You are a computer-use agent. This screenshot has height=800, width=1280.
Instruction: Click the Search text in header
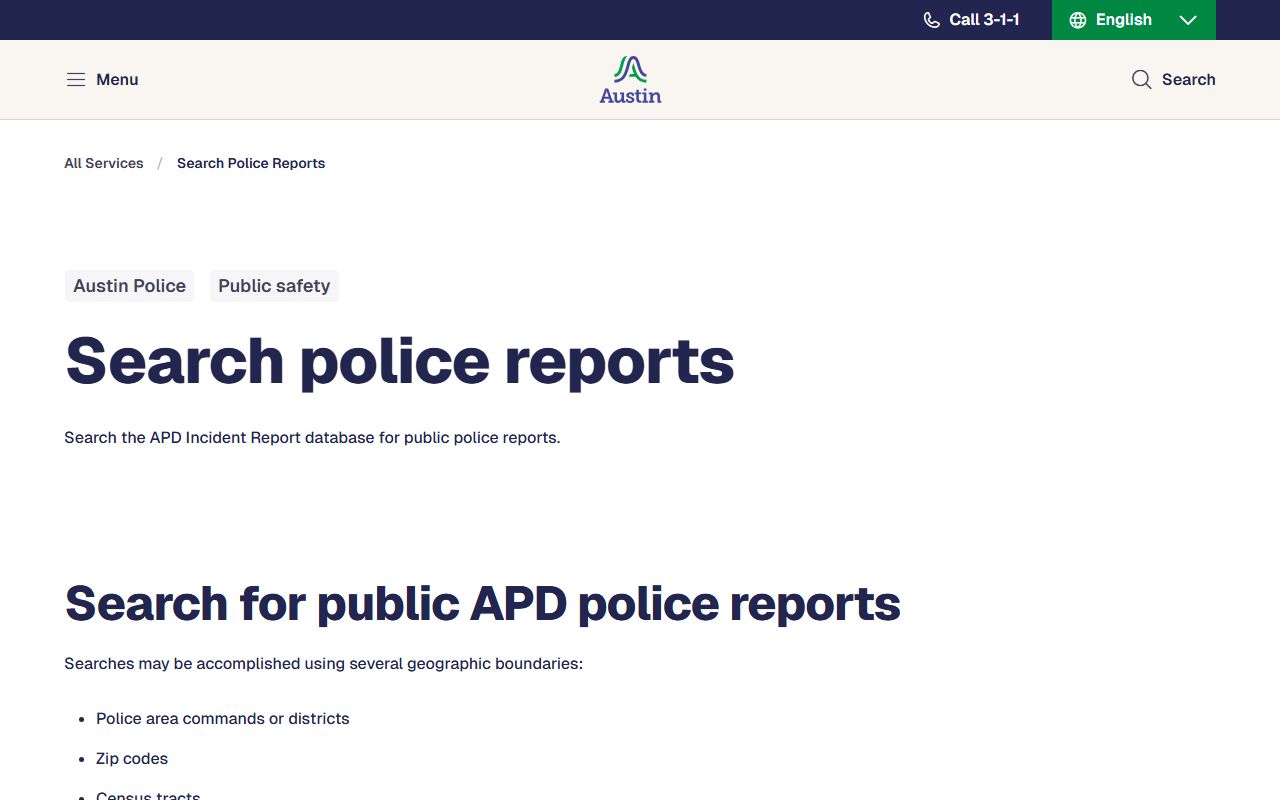[1188, 80]
